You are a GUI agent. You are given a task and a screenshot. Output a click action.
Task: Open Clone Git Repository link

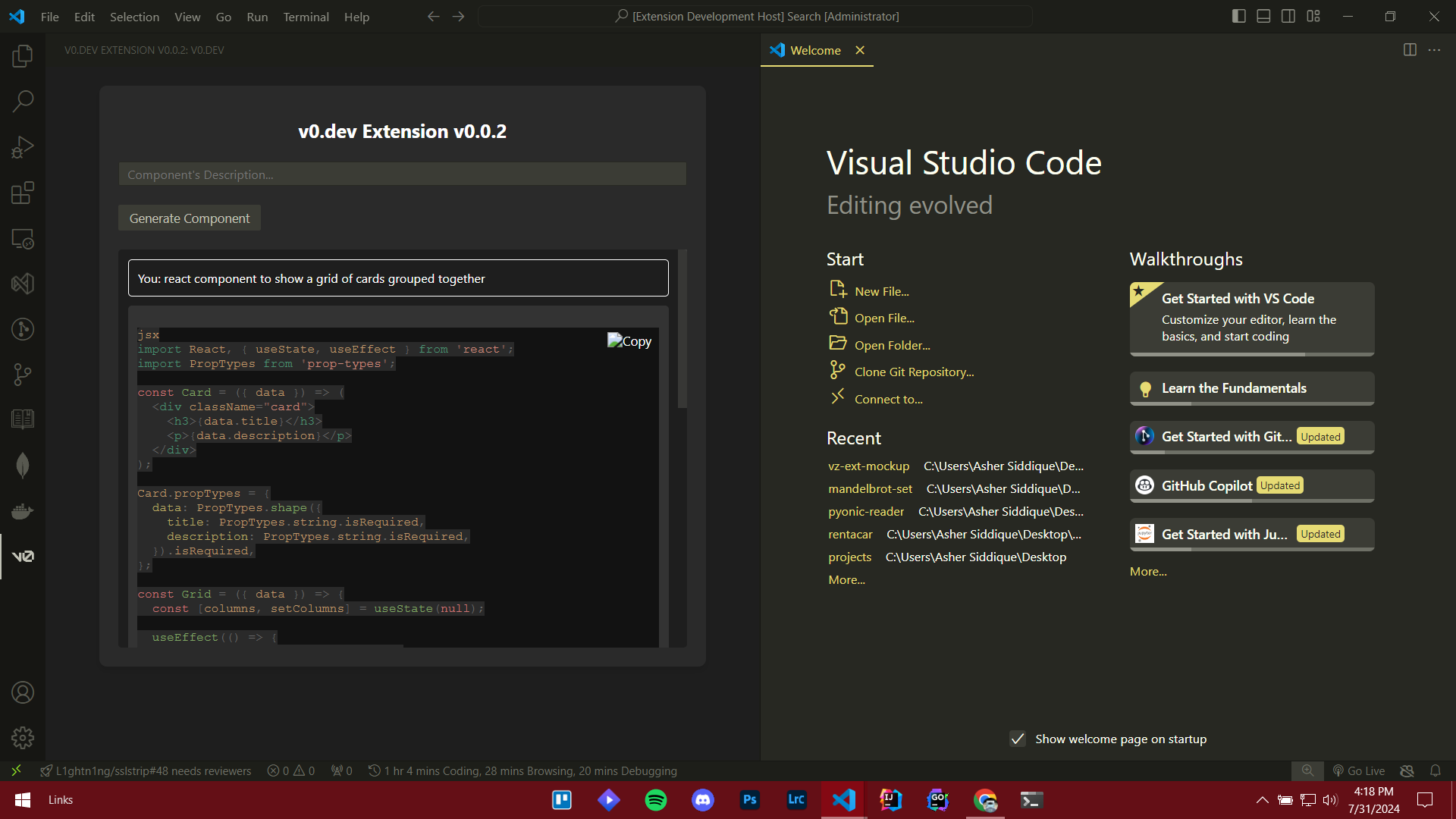[x=914, y=371]
